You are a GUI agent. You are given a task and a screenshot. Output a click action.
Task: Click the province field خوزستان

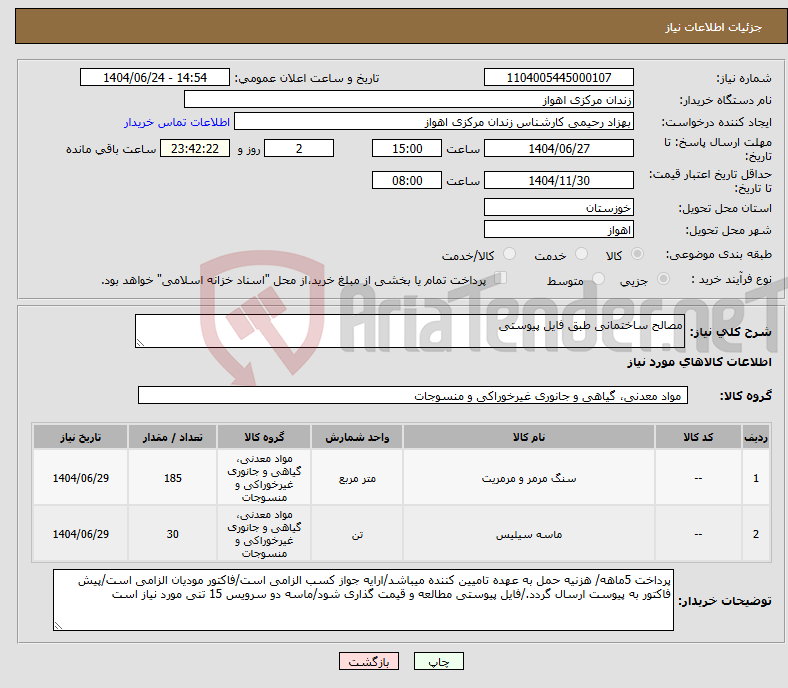(x=559, y=207)
